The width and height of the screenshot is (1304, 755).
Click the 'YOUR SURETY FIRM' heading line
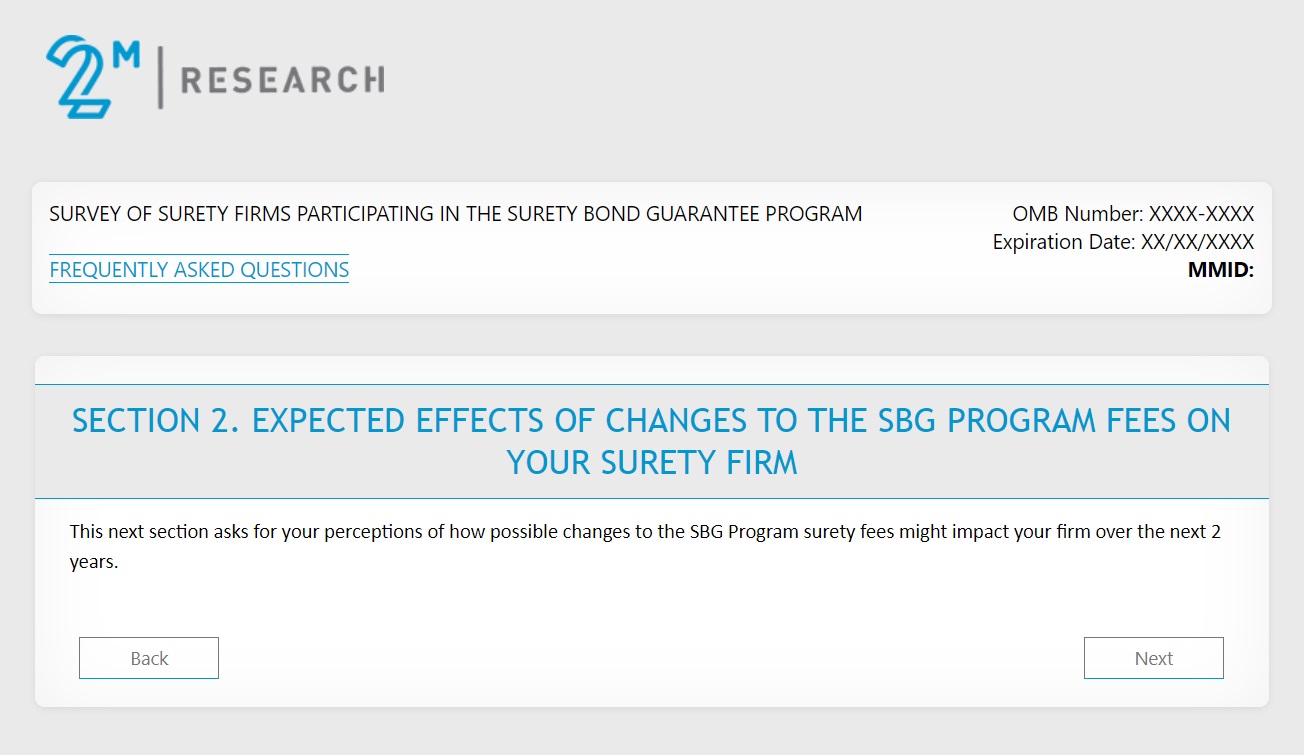click(651, 463)
